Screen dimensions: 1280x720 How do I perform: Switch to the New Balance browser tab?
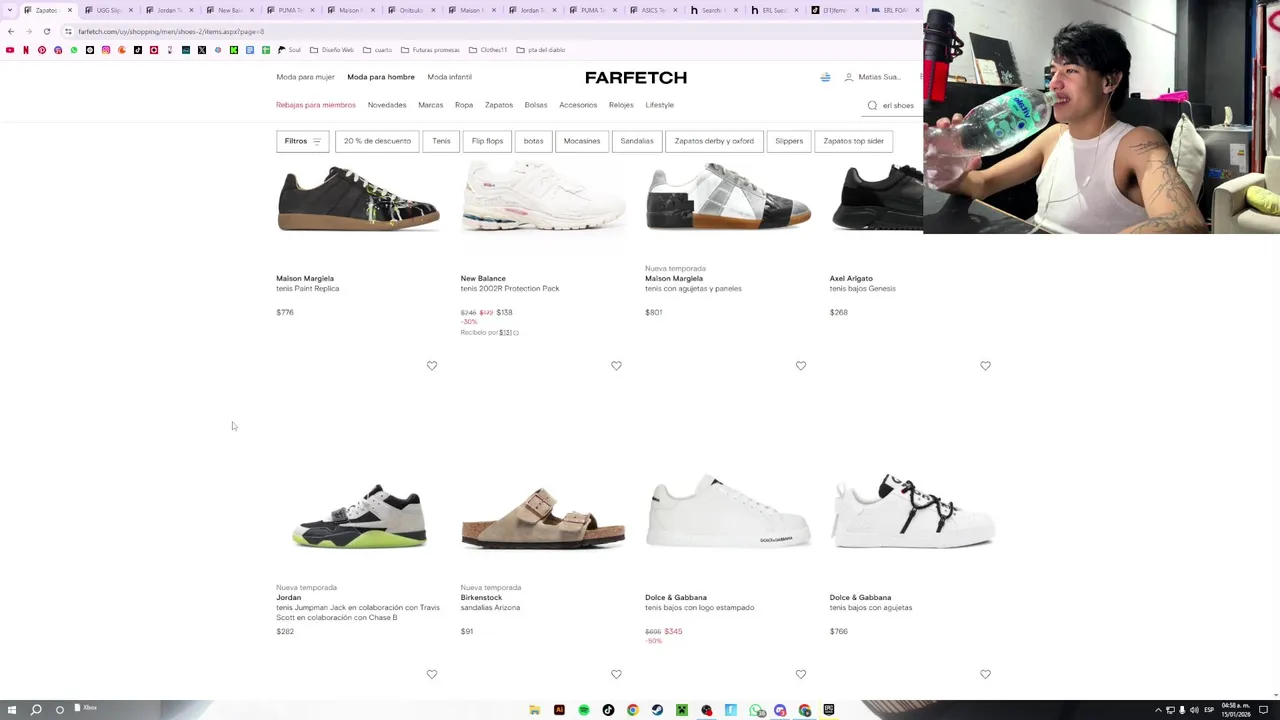pyautogui.click(x=229, y=10)
